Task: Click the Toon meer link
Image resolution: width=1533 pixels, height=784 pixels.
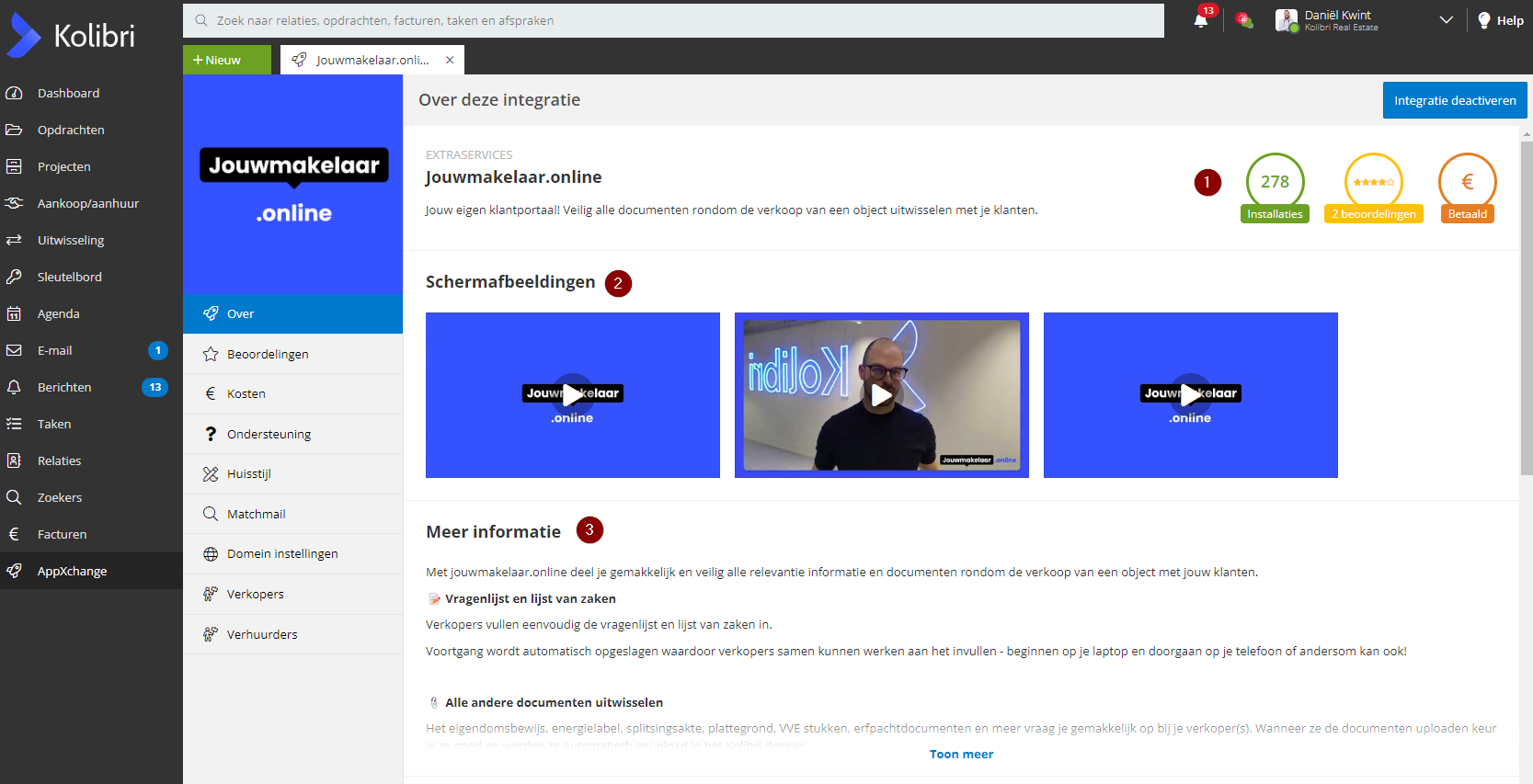Action: coord(961,754)
